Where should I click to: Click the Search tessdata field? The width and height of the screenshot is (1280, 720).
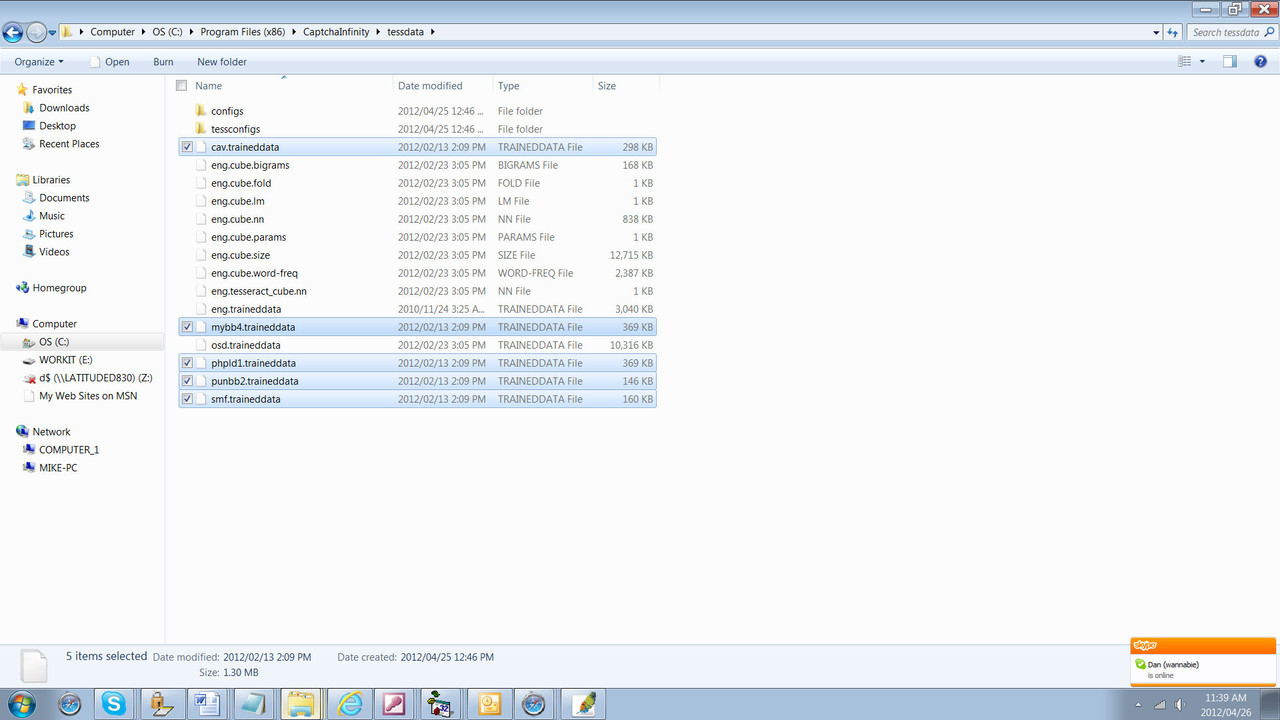[x=1231, y=32]
